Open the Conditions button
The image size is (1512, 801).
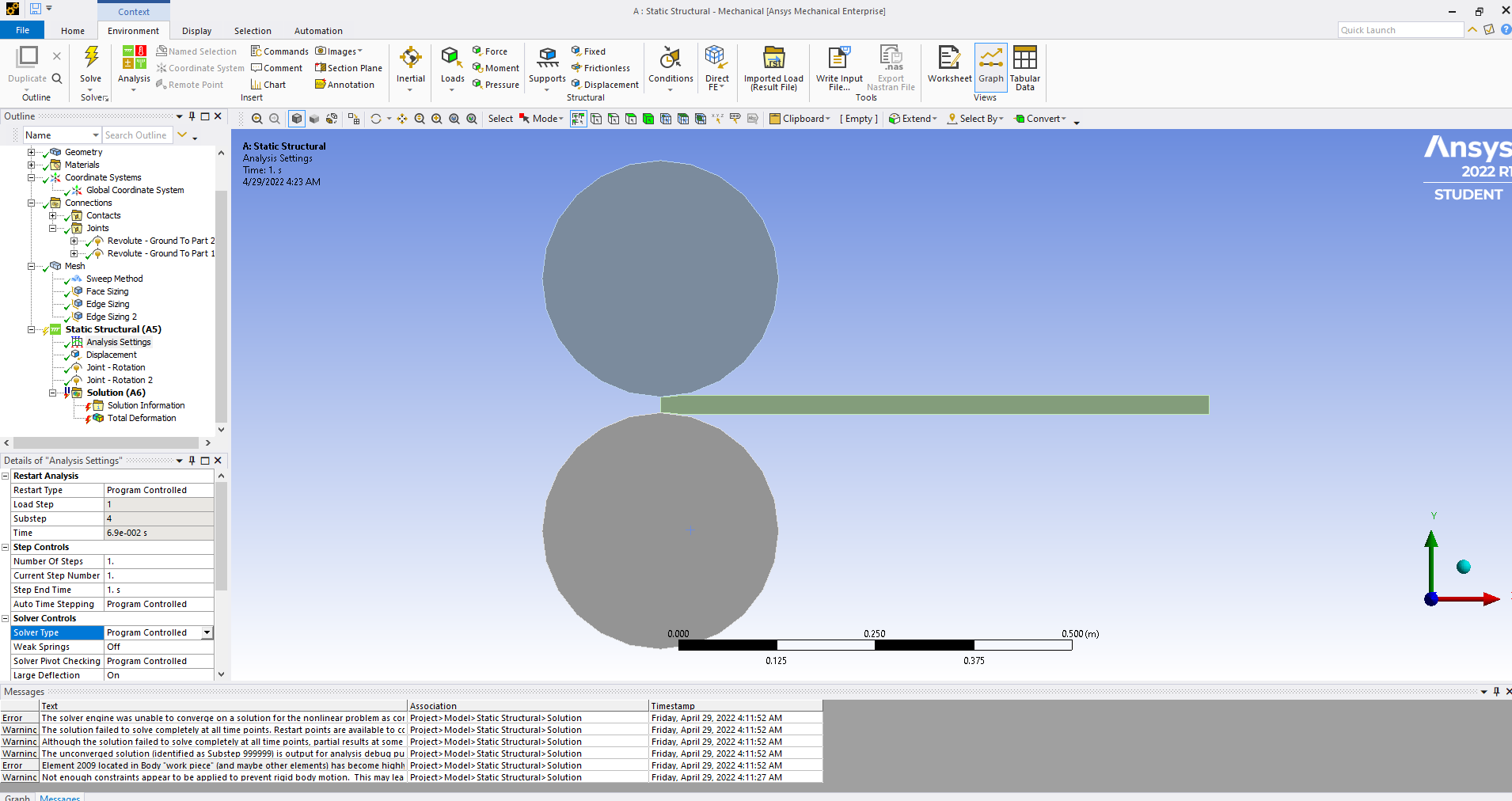671,69
